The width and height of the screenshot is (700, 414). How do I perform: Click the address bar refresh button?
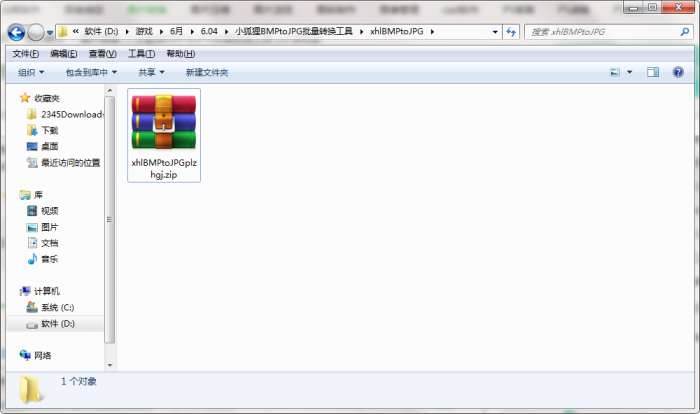pos(511,32)
